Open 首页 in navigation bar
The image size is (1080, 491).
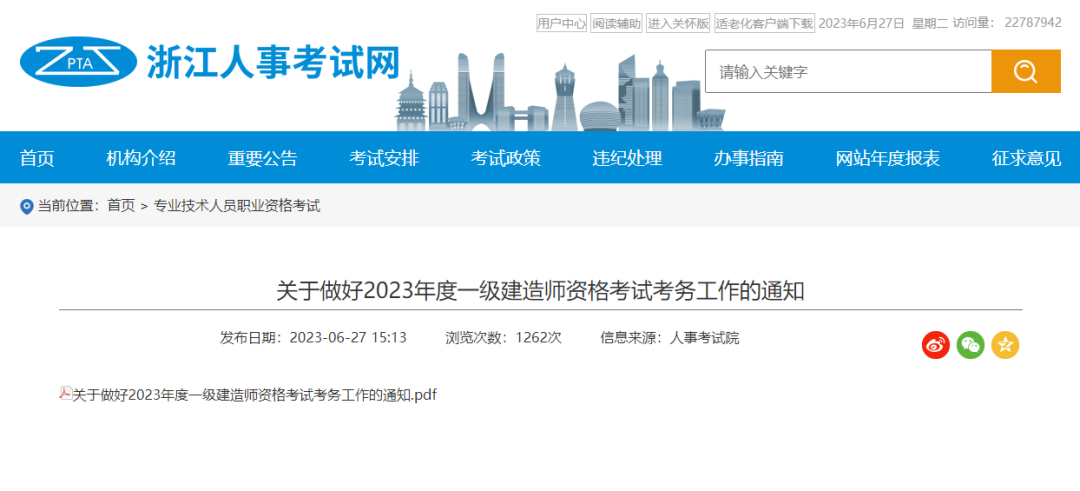coord(37,158)
